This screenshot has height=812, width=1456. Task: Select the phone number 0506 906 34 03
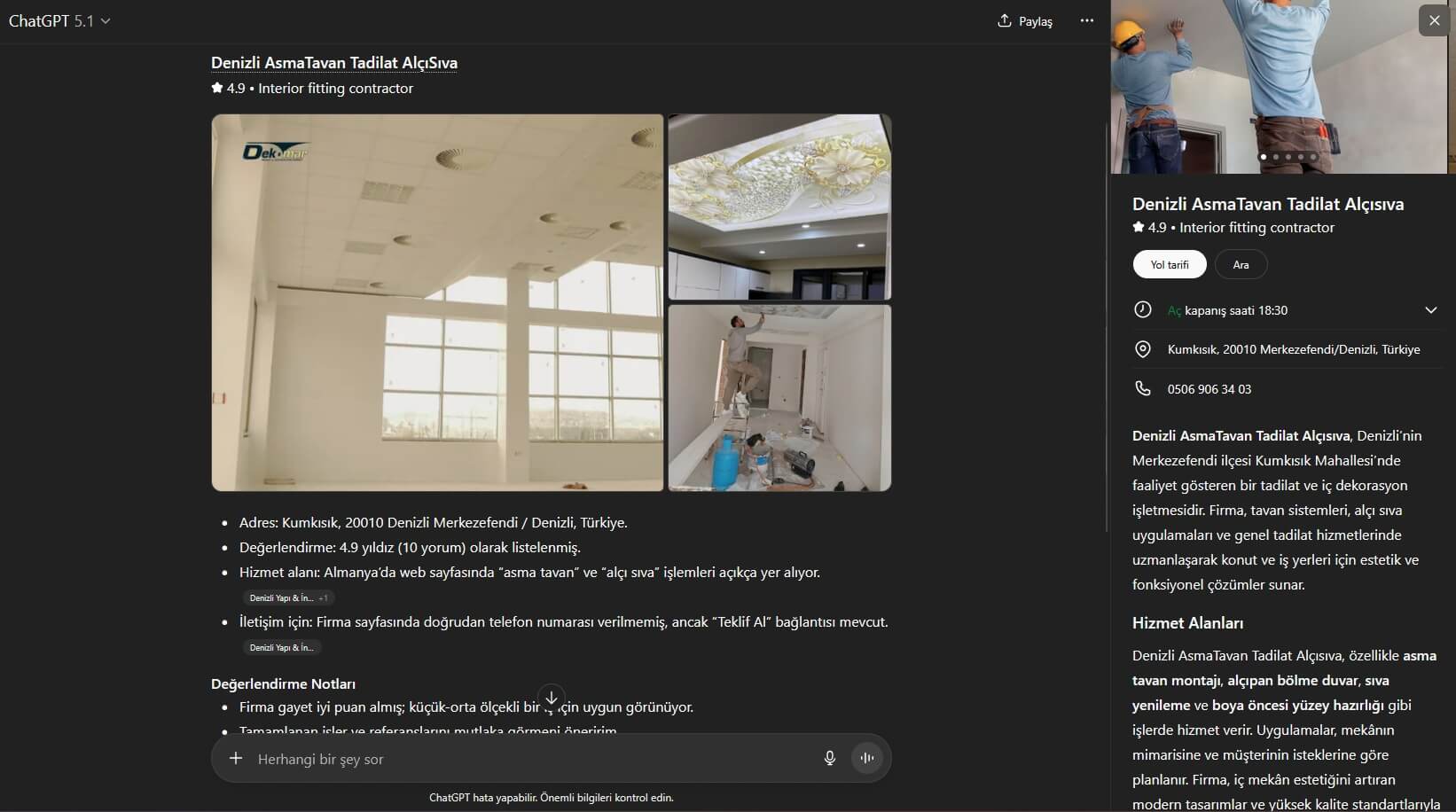(x=1209, y=389)
